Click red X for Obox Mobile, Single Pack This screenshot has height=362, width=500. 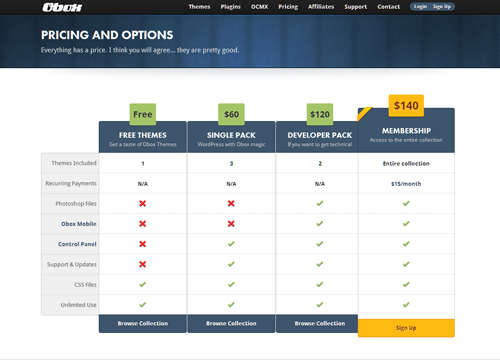coord(231,224)
